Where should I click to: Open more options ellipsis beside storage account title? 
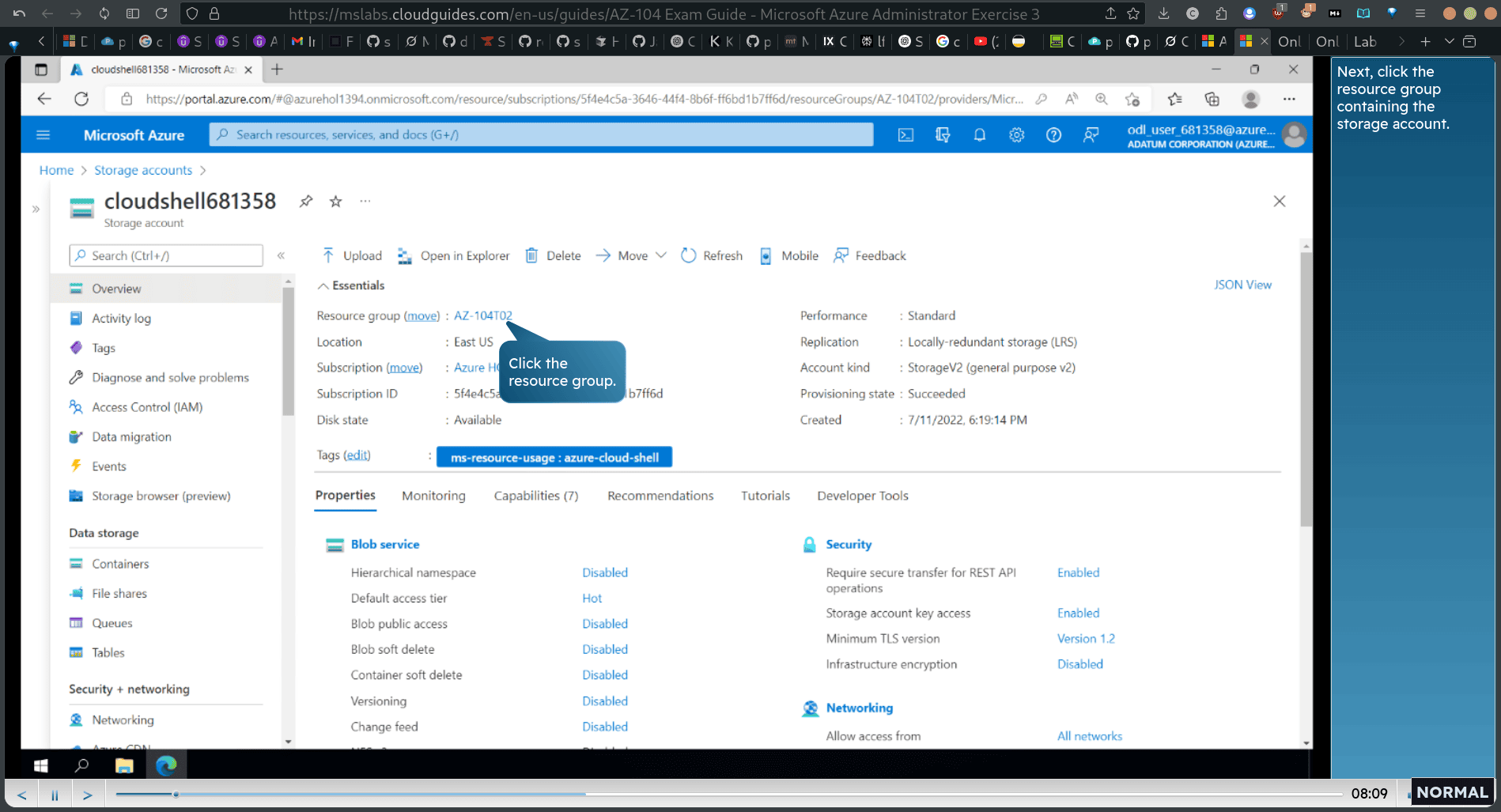pos(365,201)
